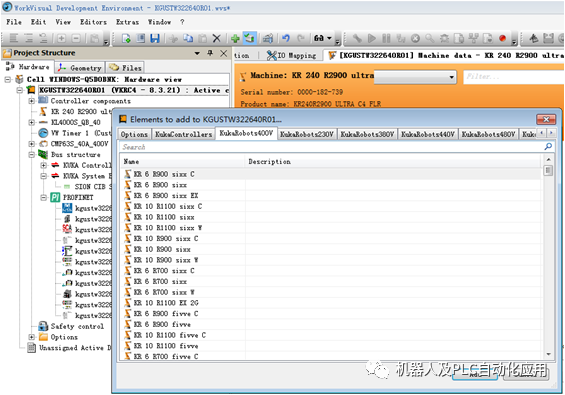Click the Search field in Elements dialog

coord(332,147)
